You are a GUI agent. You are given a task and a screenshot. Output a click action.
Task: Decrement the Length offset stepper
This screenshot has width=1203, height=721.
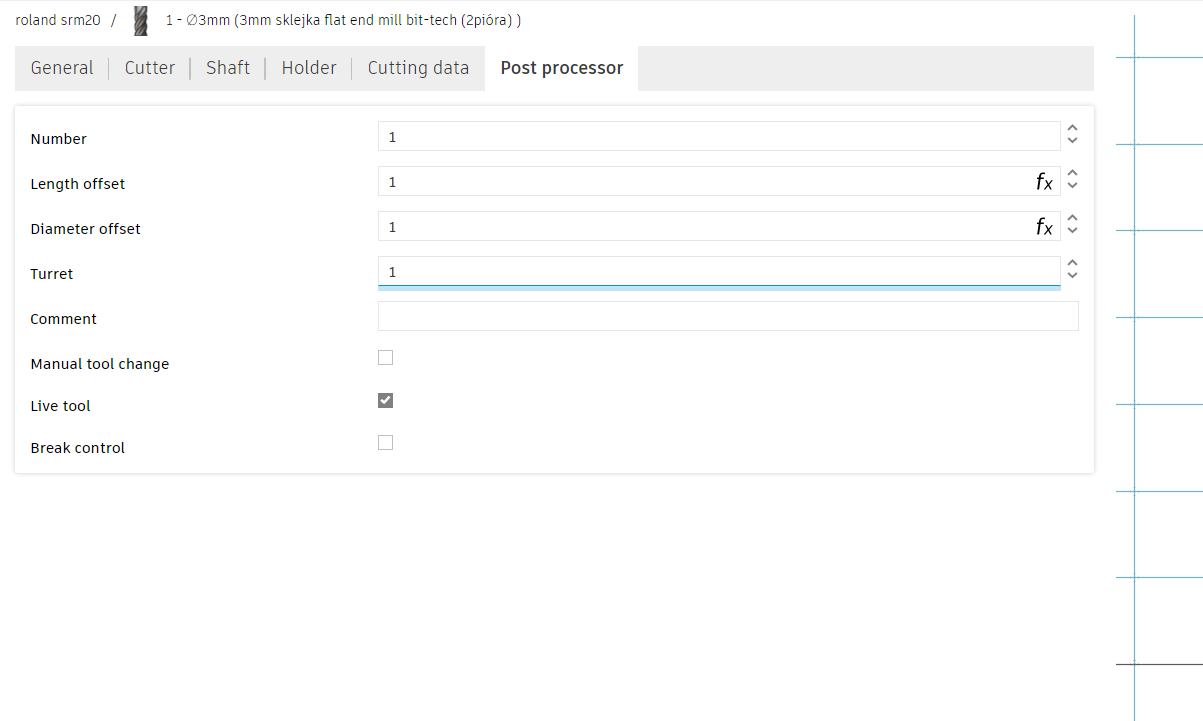coord(1073,185)
